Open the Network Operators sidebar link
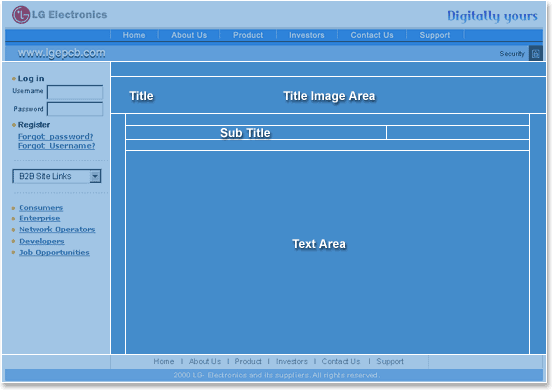554x391 pixels. click(57, 230)
